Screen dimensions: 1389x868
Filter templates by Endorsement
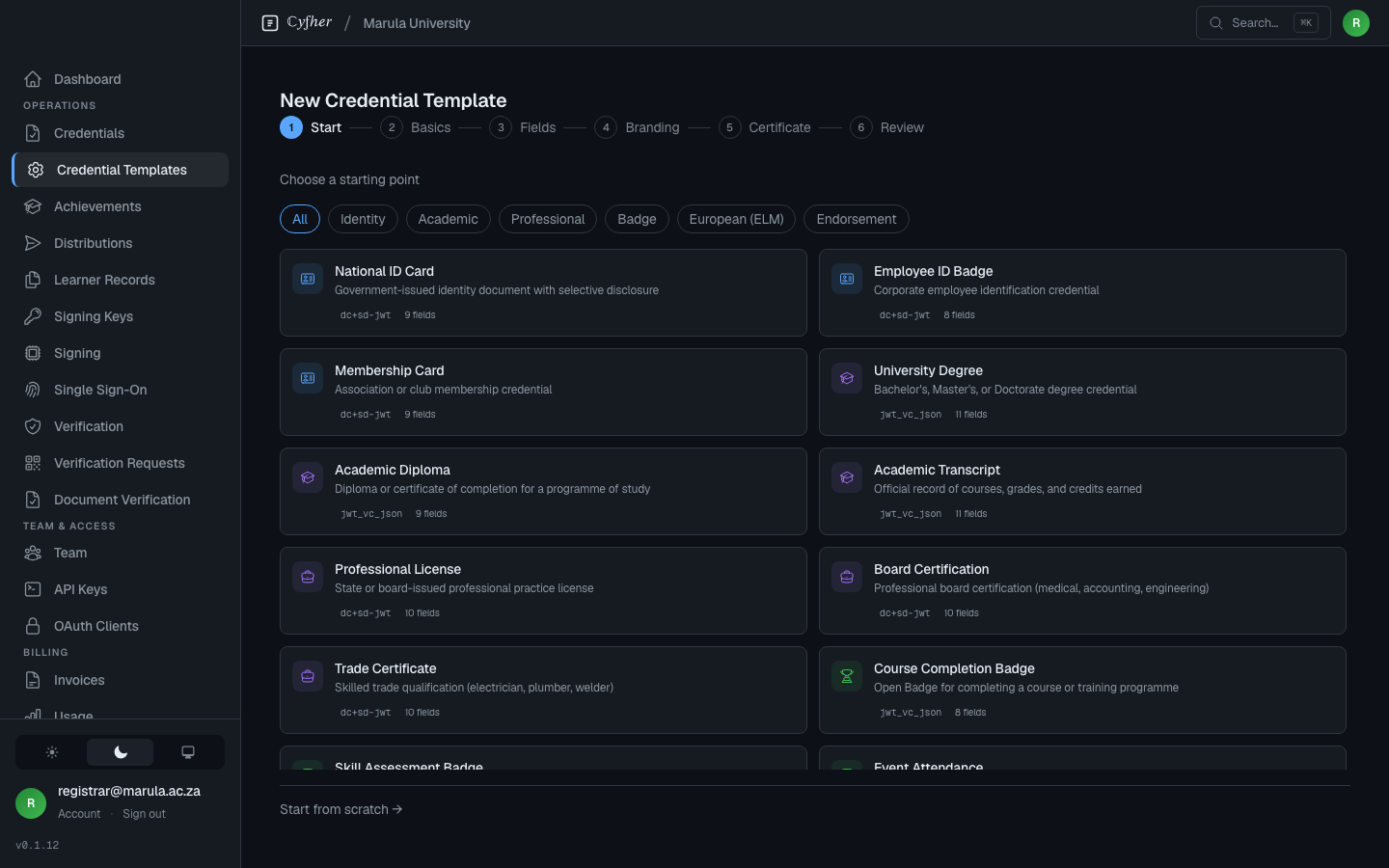[857, 219]
